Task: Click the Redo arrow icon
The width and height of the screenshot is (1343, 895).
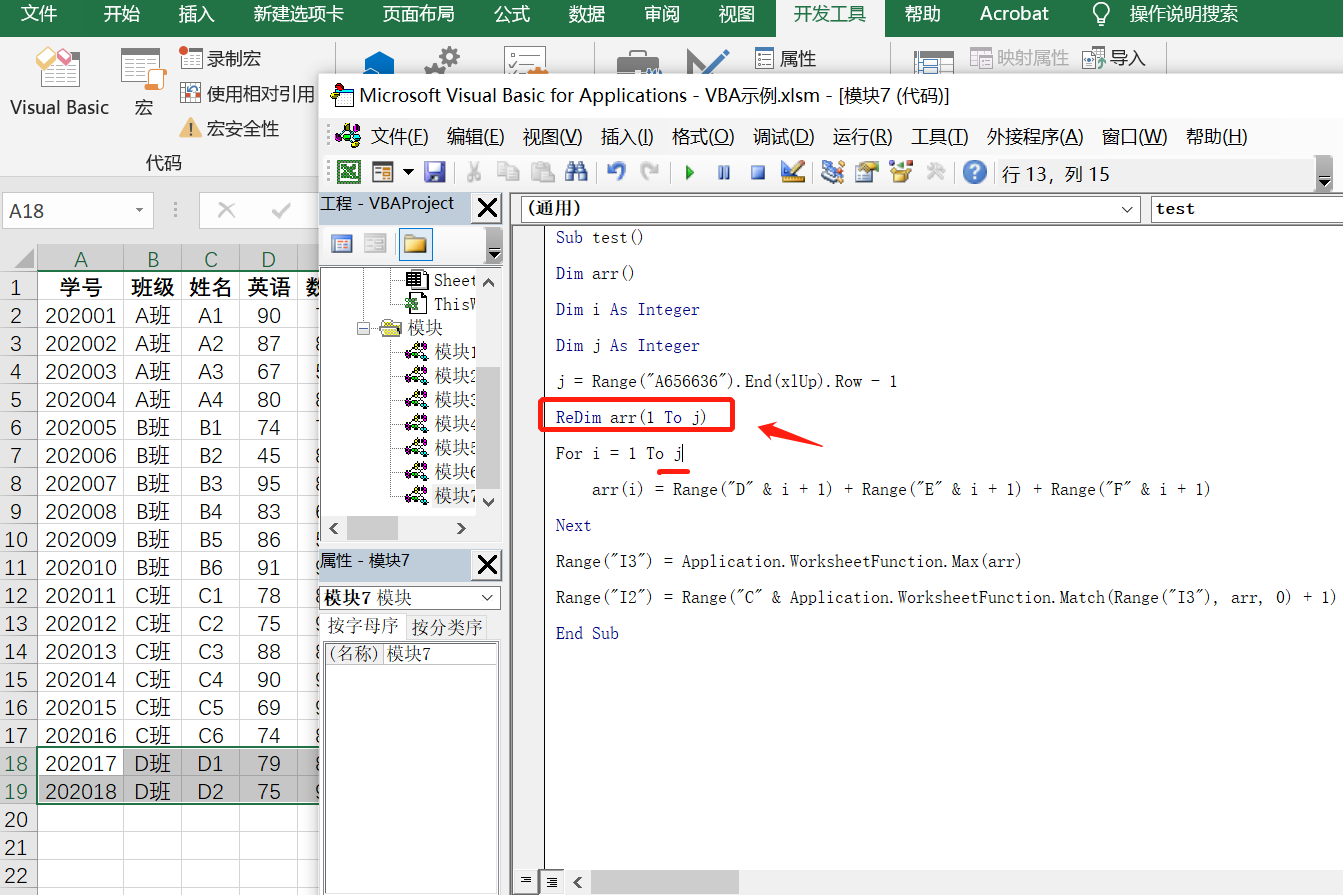Action: point(650,172)
